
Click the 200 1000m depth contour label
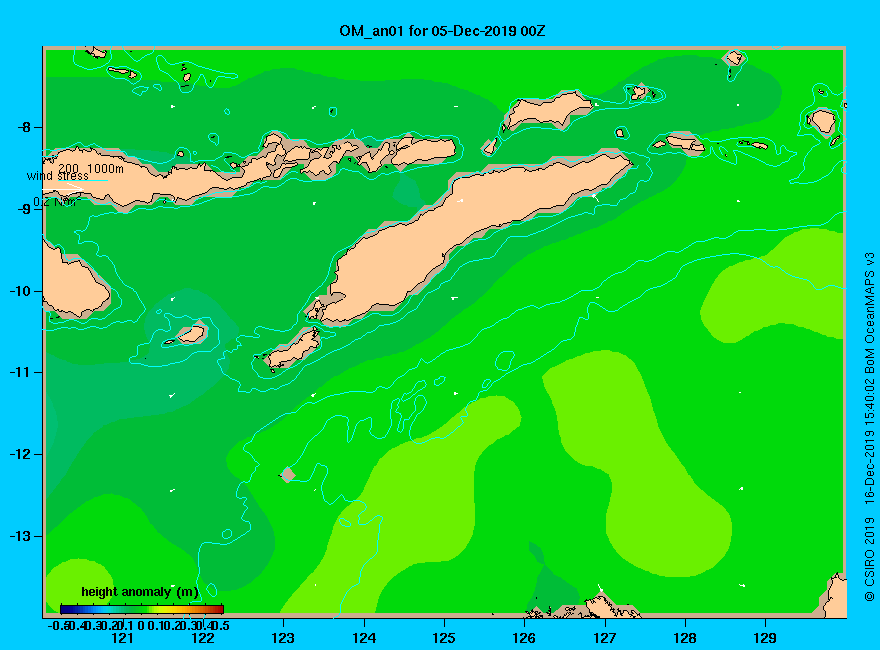91,168
